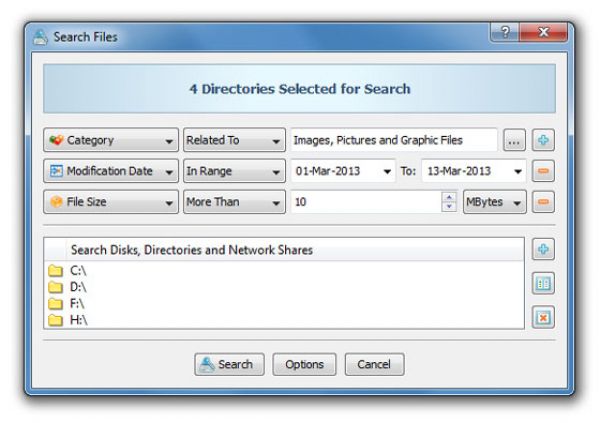Delete selected directory from list
600x423 pixels.
pos(543,317)
